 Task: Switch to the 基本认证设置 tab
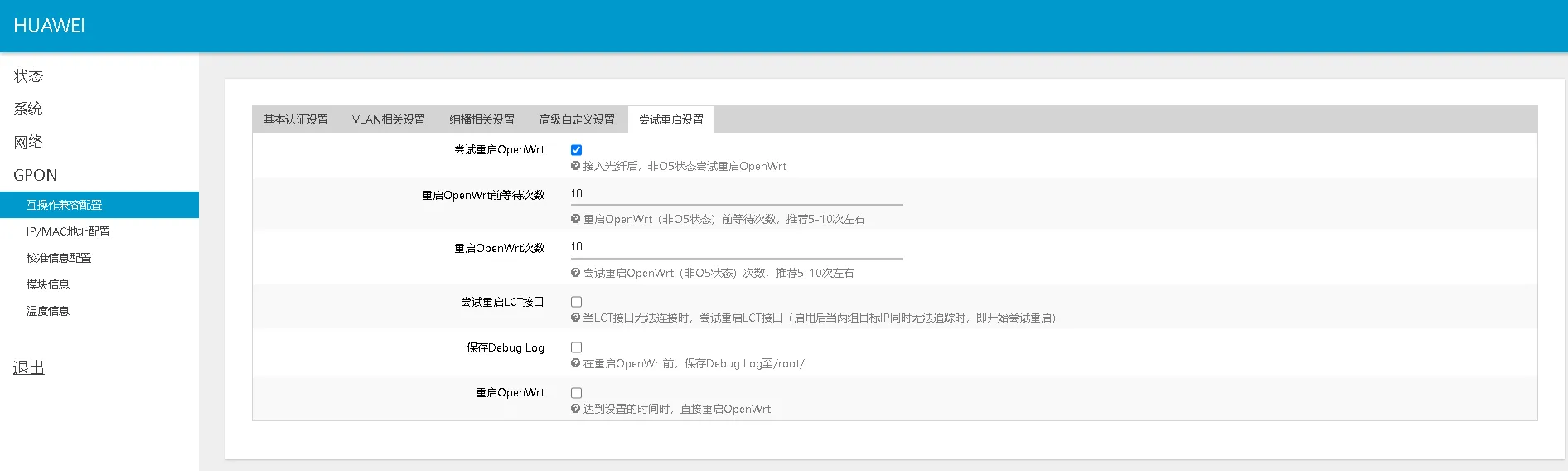296,119
